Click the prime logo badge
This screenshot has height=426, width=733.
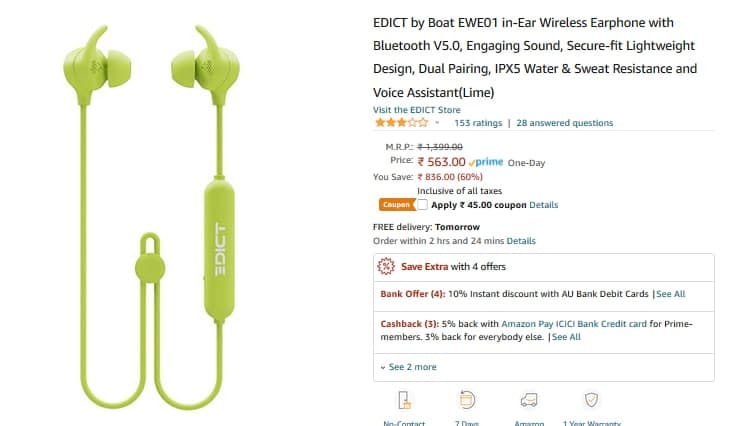tap(486, 162)
